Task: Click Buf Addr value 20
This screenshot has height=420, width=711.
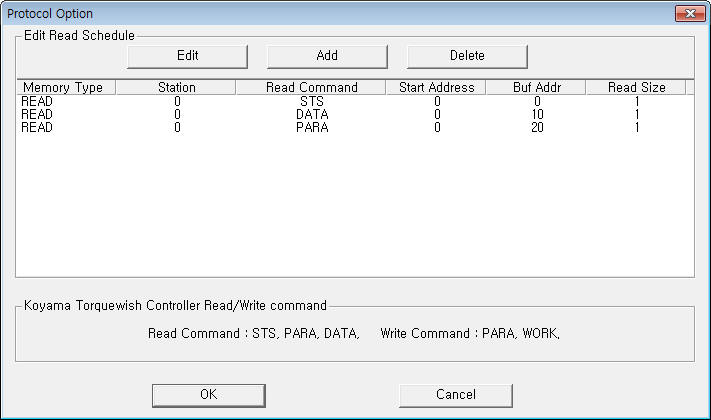Action: click(537, 127)
